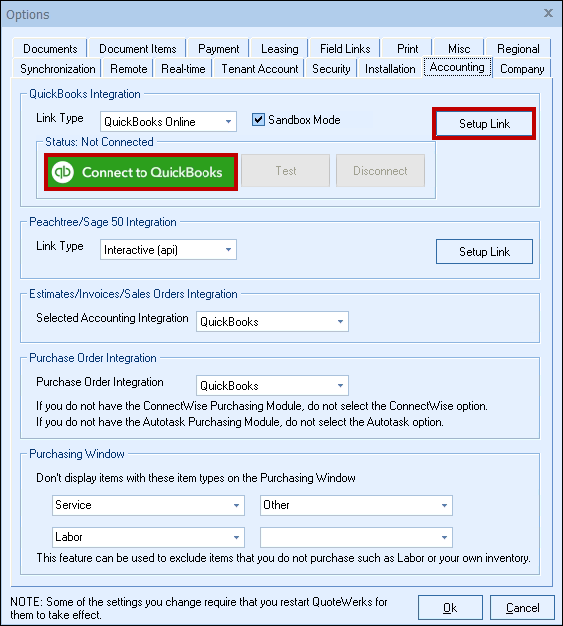Go to the Synchronization tab
This screenshot has width=563, height=626.
tap(57, 69)
